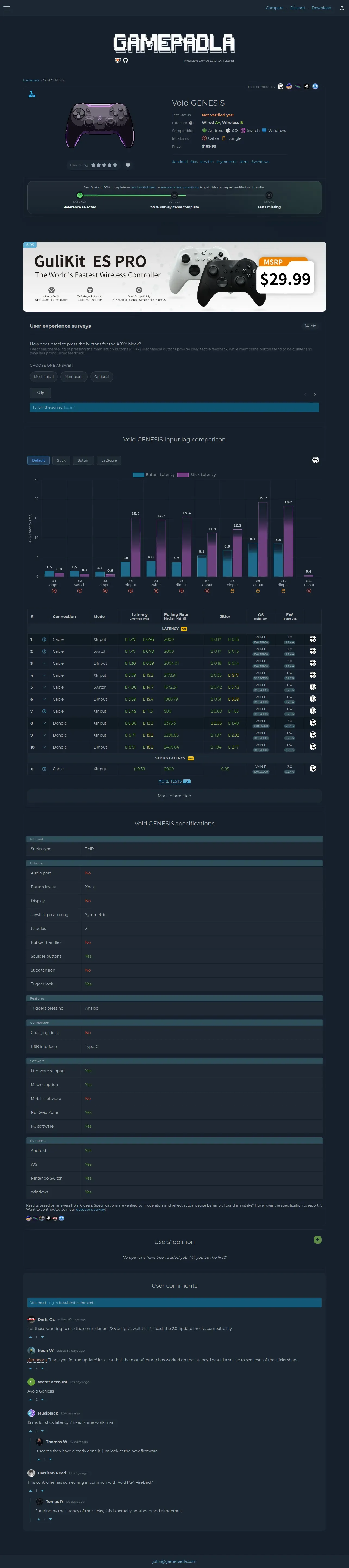349x1568 pixels.
Task: Toggle Stick Latency series in chart legend
Action: tap(197, 475)
